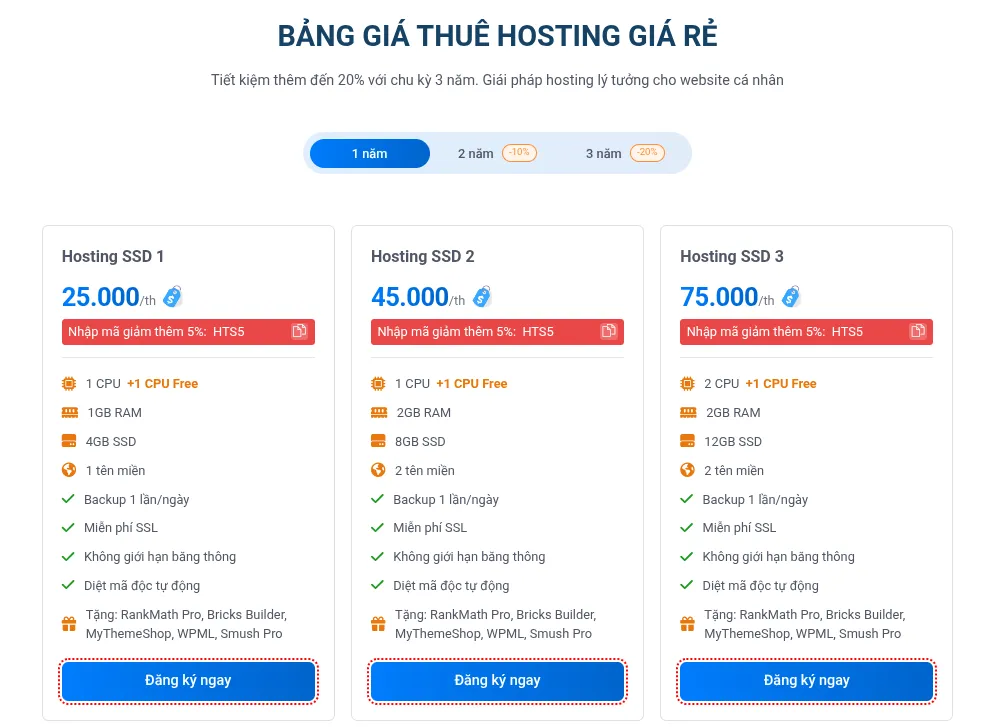
Task: Select the Hosting SSD 3 plan title
Action: (x=732, y=256)
